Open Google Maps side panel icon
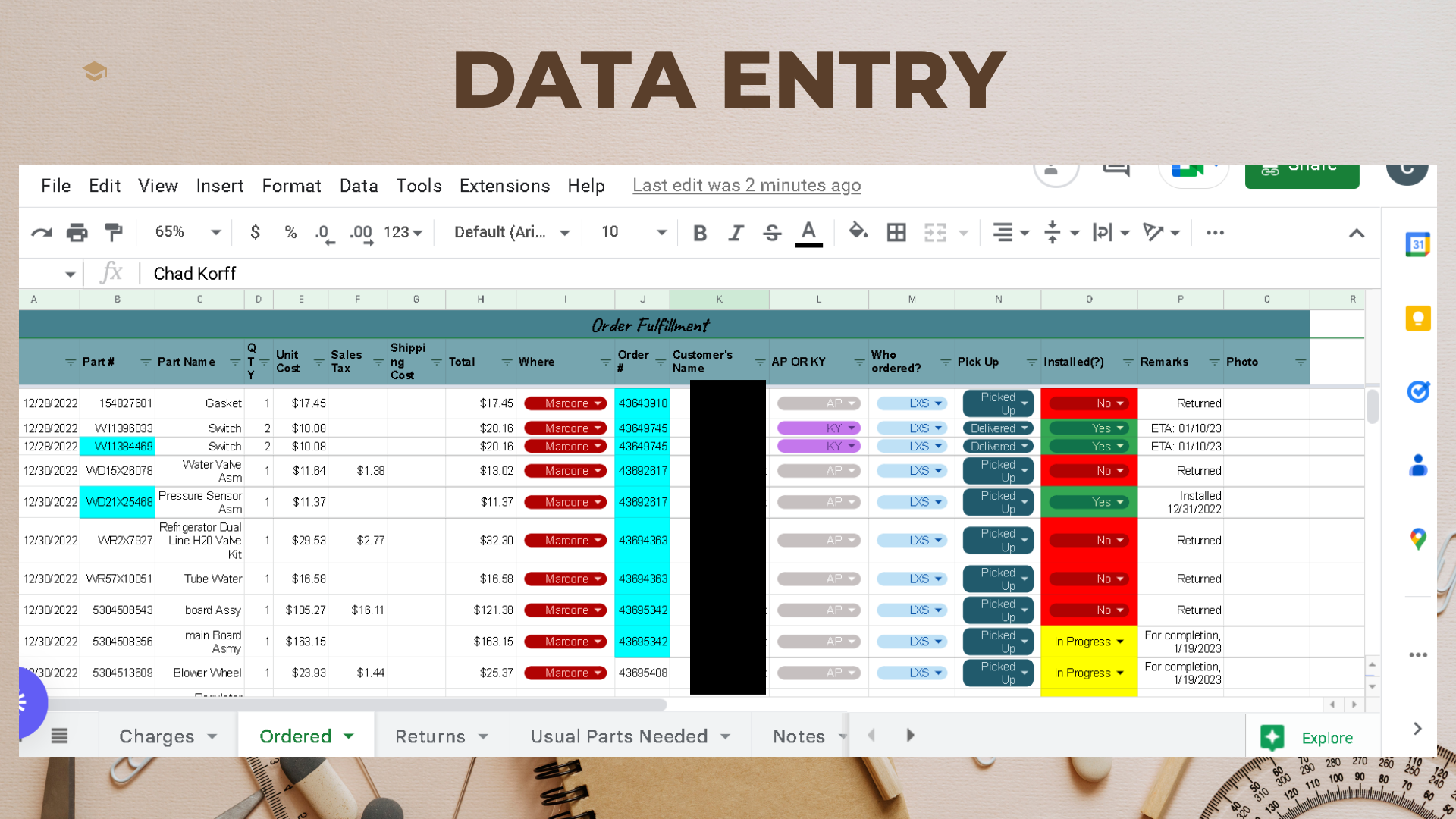 [1417, 539]
